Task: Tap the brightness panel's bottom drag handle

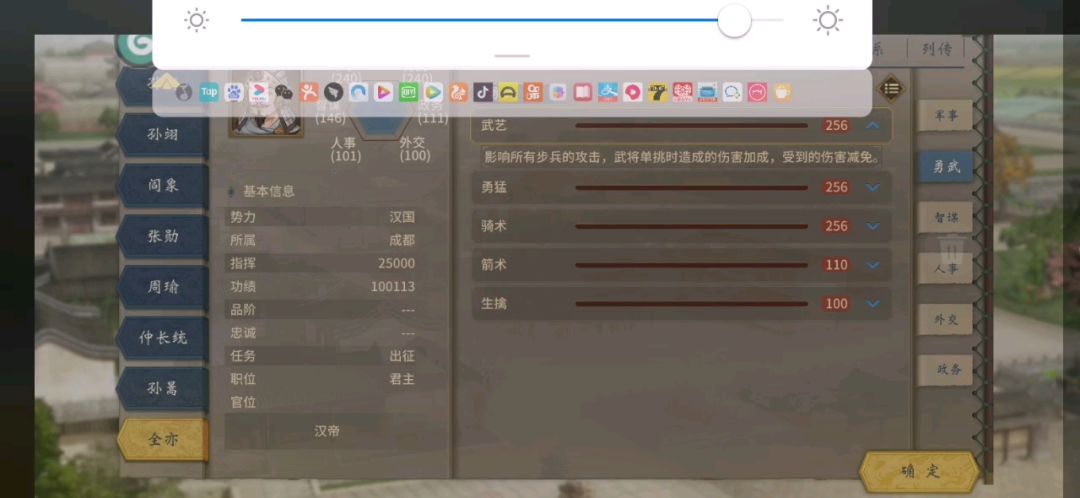Action: (512, 56)
